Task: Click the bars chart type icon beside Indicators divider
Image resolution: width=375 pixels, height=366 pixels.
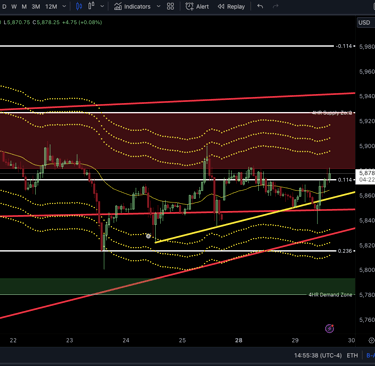Action: 91,6
